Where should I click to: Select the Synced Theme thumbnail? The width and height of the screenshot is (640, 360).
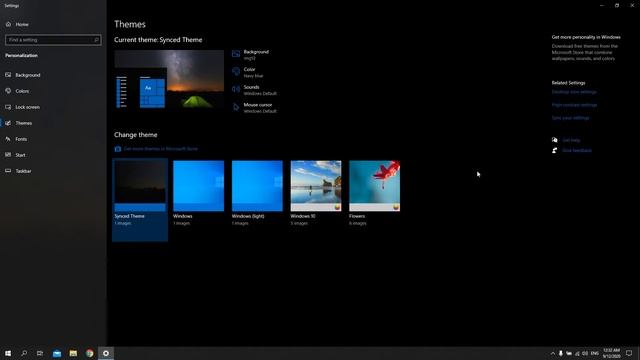coord(140,186)
